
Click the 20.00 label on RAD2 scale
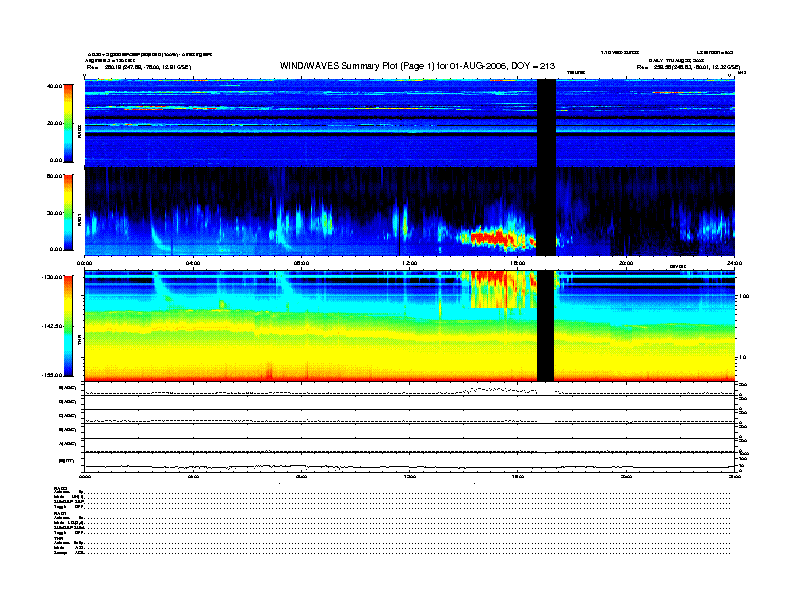point(55,123)
